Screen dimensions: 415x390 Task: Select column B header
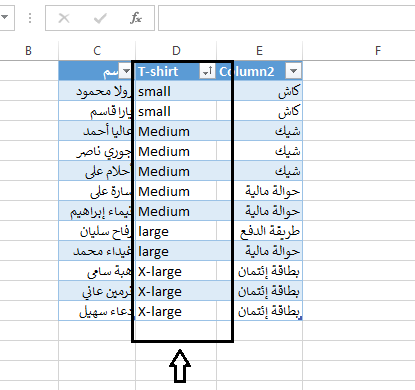[x=29, y=51]
